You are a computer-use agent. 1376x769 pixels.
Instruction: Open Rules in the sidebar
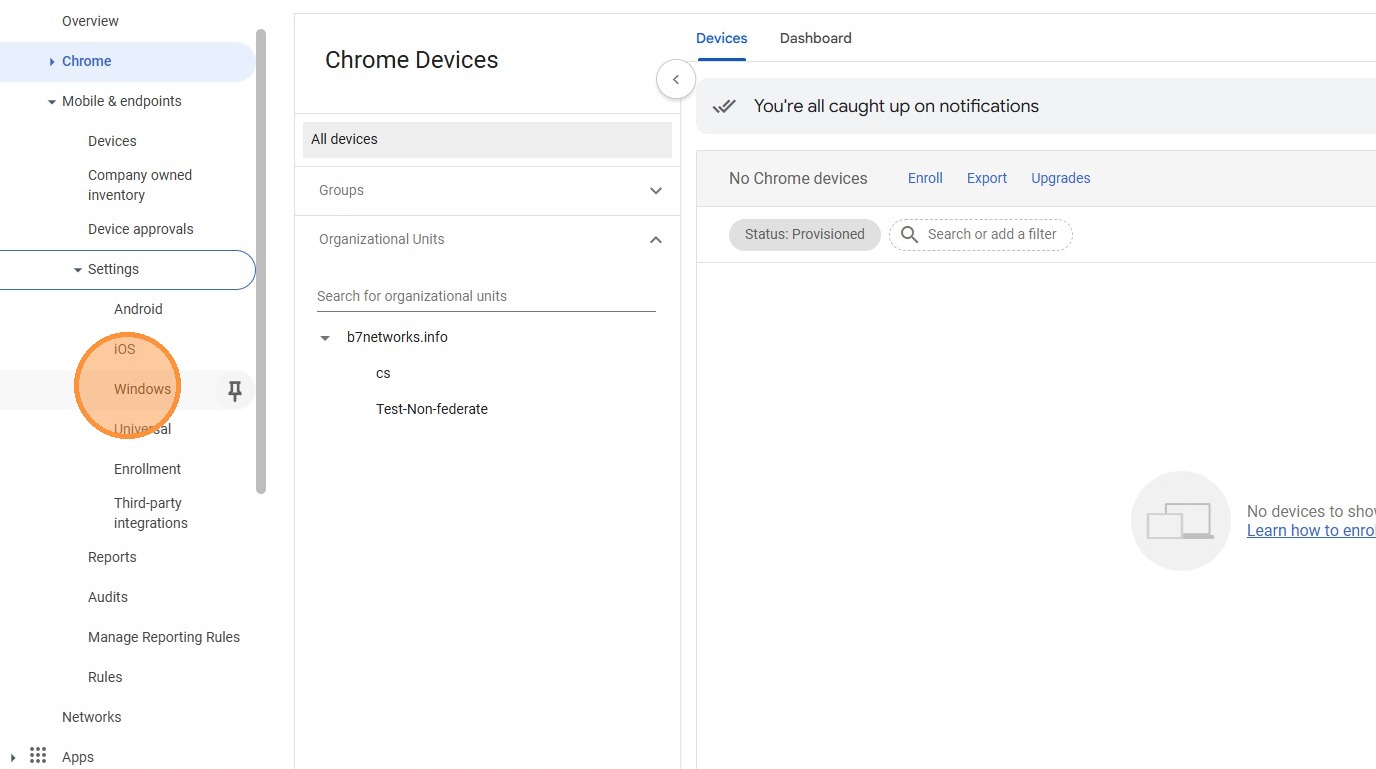pos(105,677)
